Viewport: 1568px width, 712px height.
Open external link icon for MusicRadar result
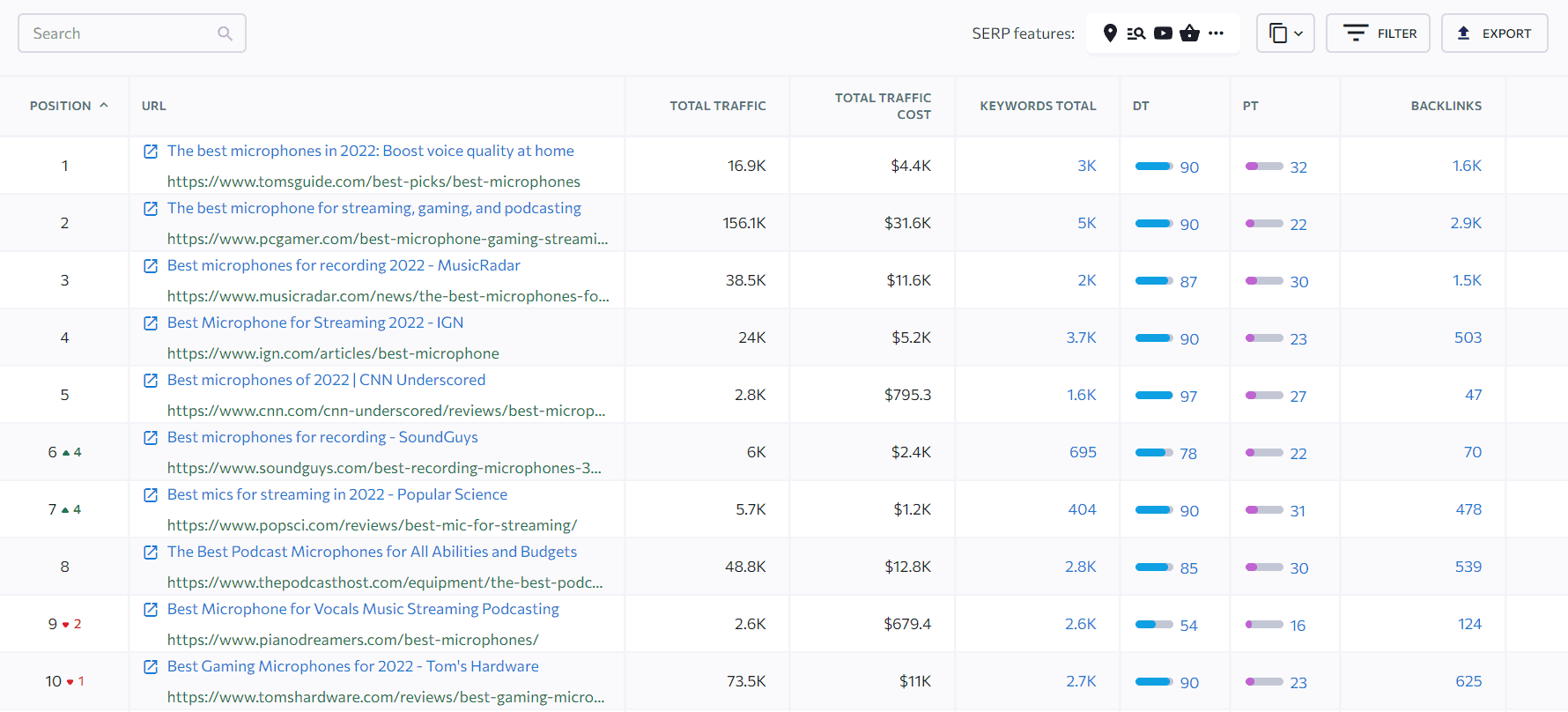tap(151, 266)
